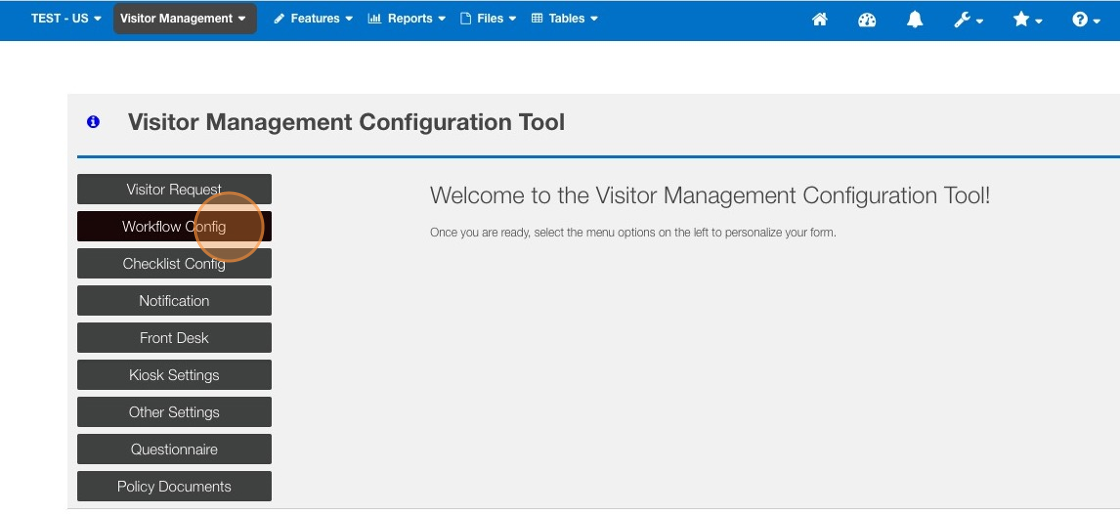
Task: Click the home icon in top bar
Action: click(x=820, y=19)
